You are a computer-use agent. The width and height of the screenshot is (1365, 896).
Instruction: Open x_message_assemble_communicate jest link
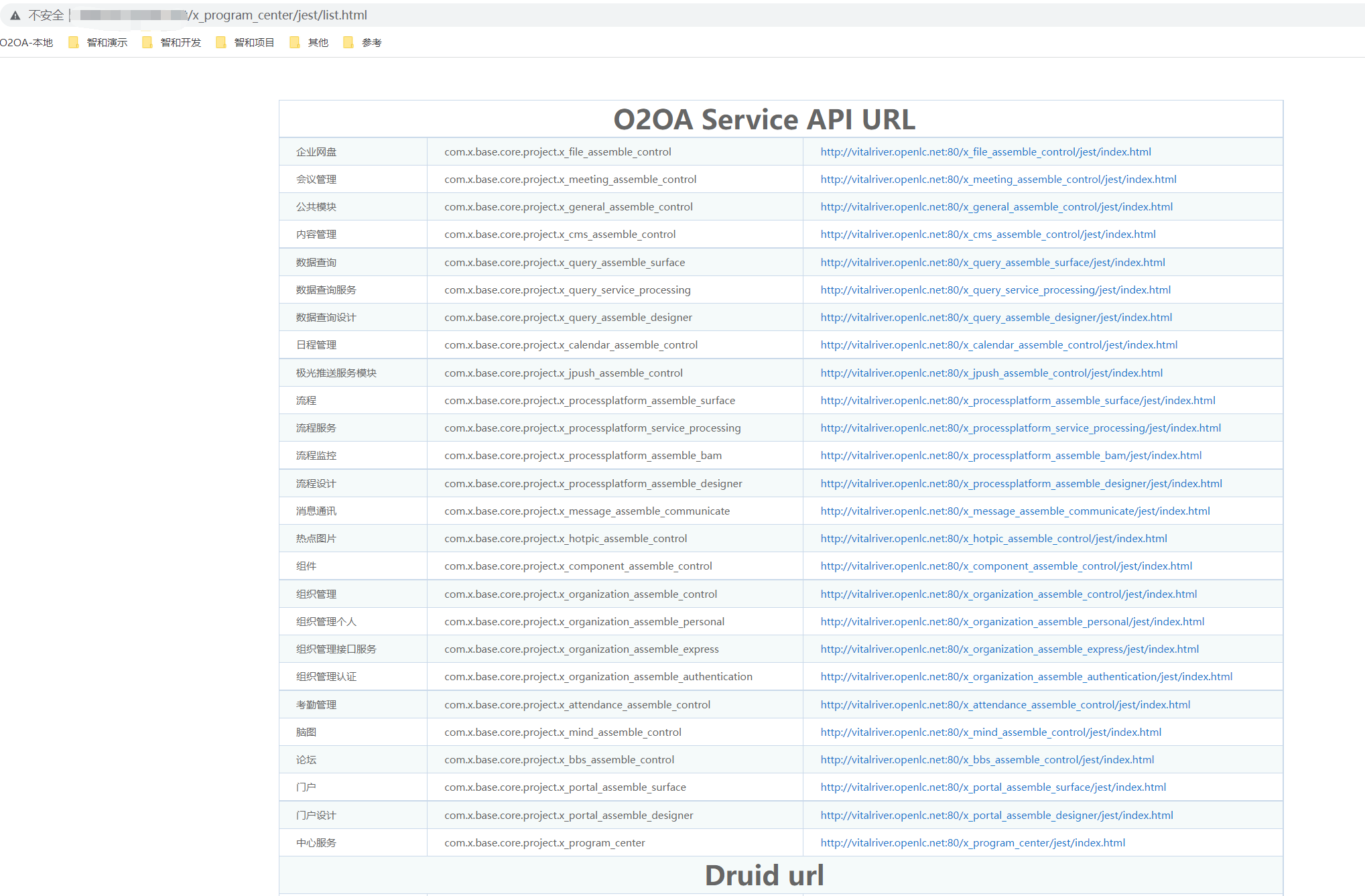point(1015,511)
